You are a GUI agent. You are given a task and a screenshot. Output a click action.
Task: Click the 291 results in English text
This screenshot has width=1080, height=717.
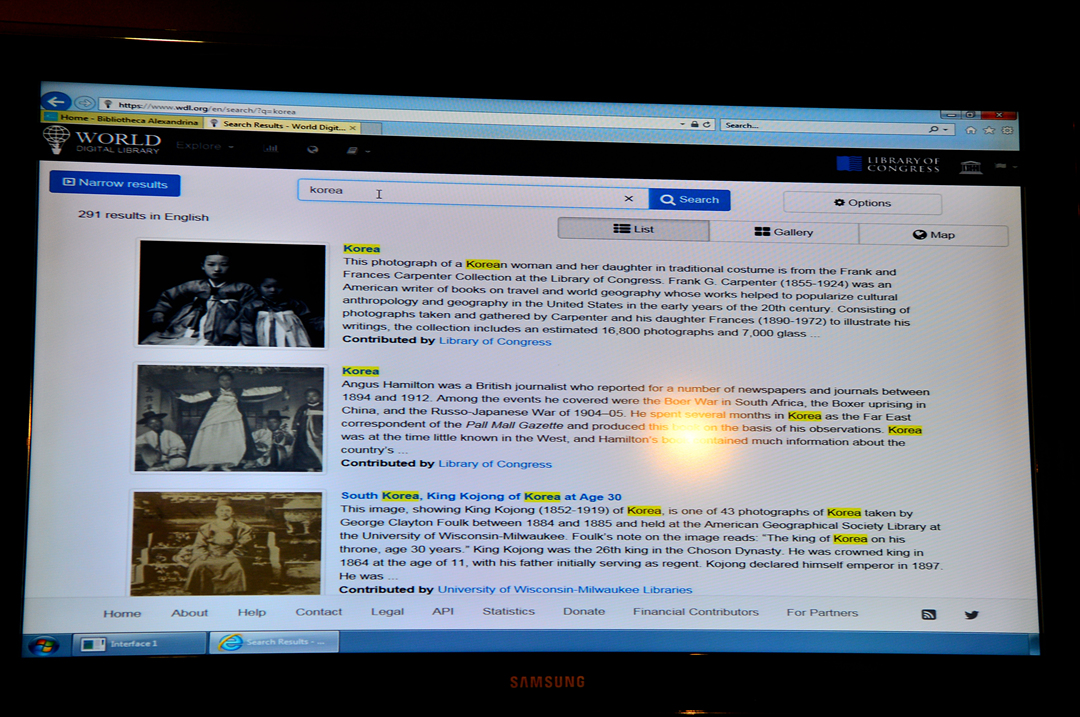[143, 216]
